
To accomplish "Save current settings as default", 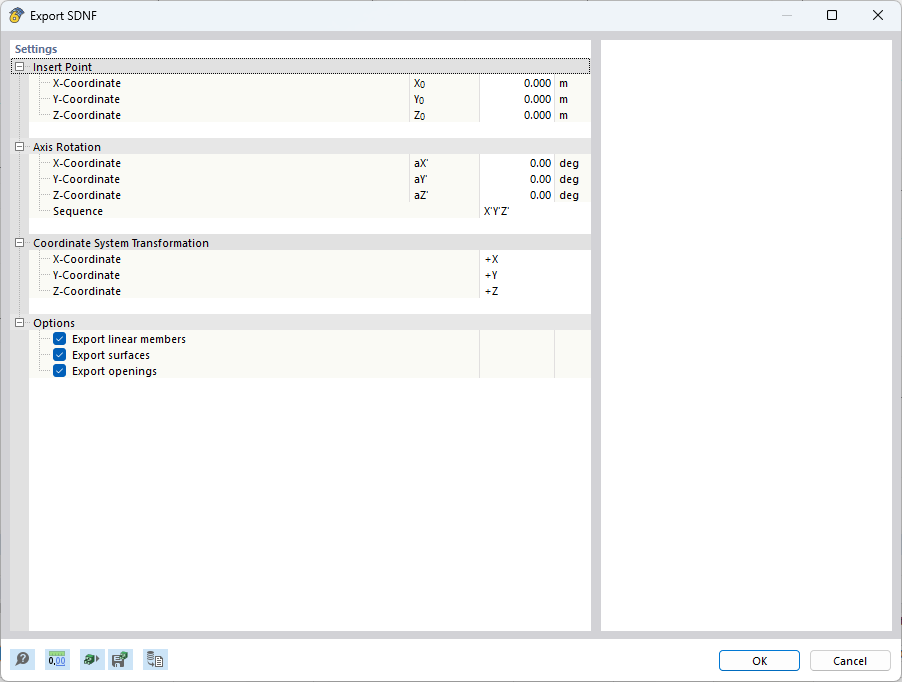I will (120, 659).
